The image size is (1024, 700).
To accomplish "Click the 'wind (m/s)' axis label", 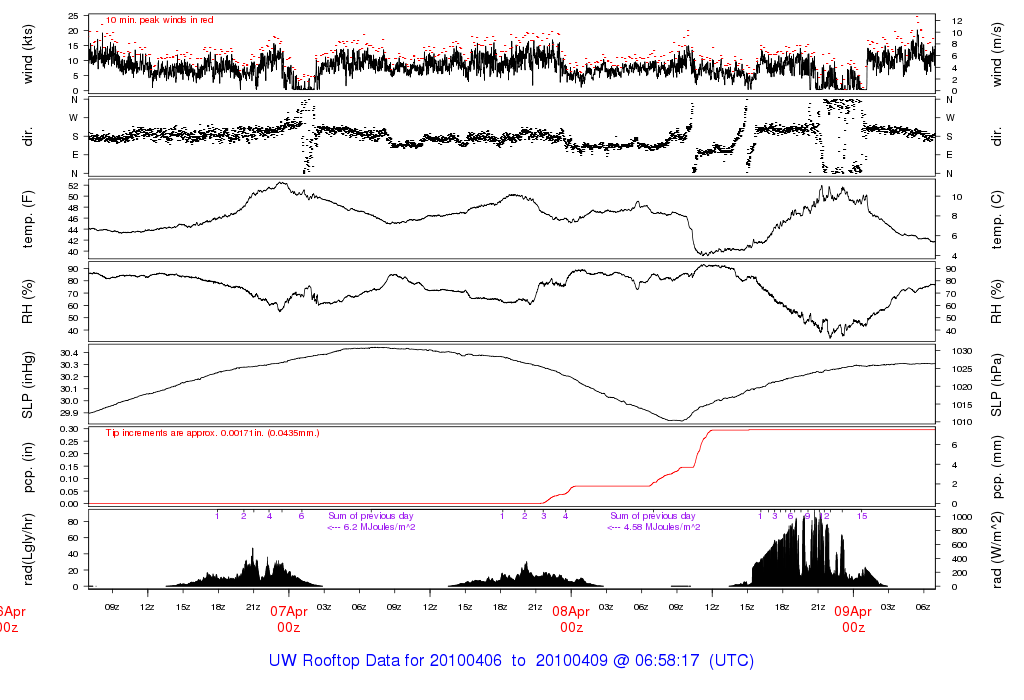I will (997, 55).
